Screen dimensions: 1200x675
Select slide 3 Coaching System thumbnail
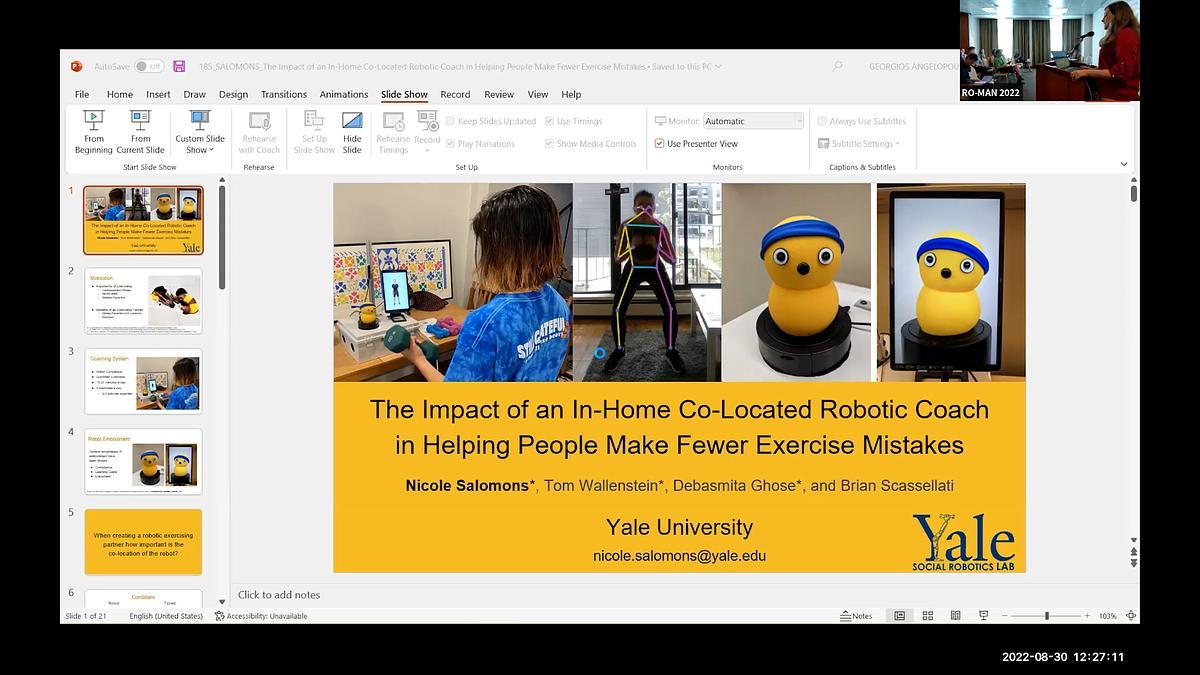click(143, 381)
